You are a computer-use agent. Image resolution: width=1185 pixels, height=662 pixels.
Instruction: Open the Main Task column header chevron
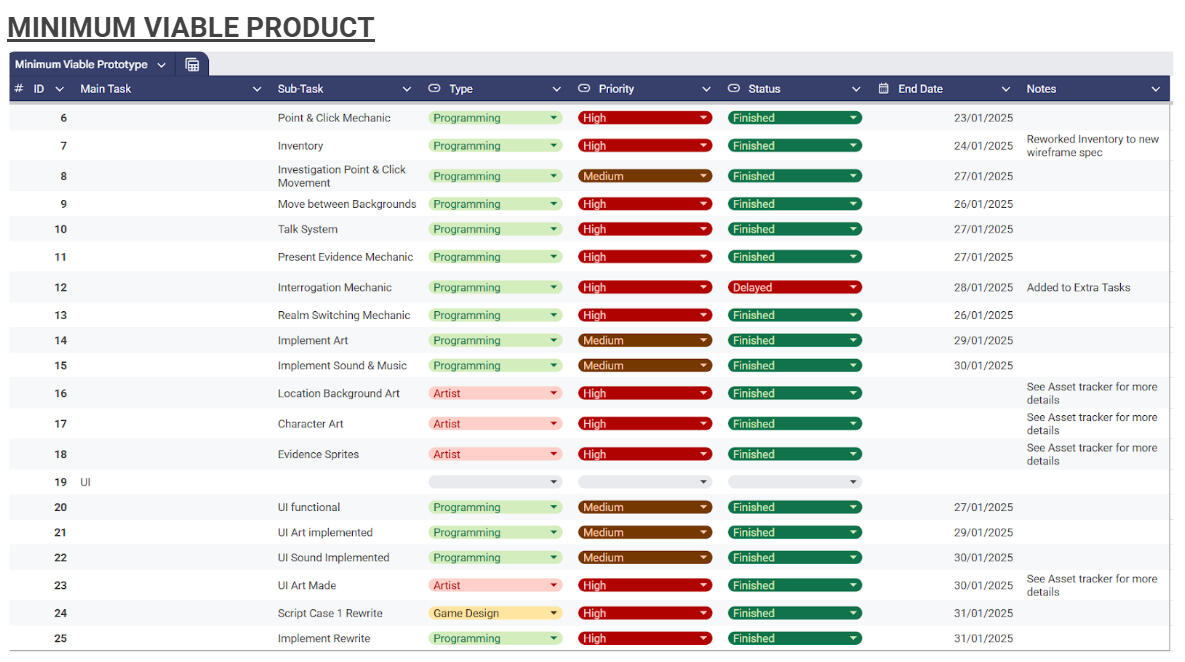257,89
